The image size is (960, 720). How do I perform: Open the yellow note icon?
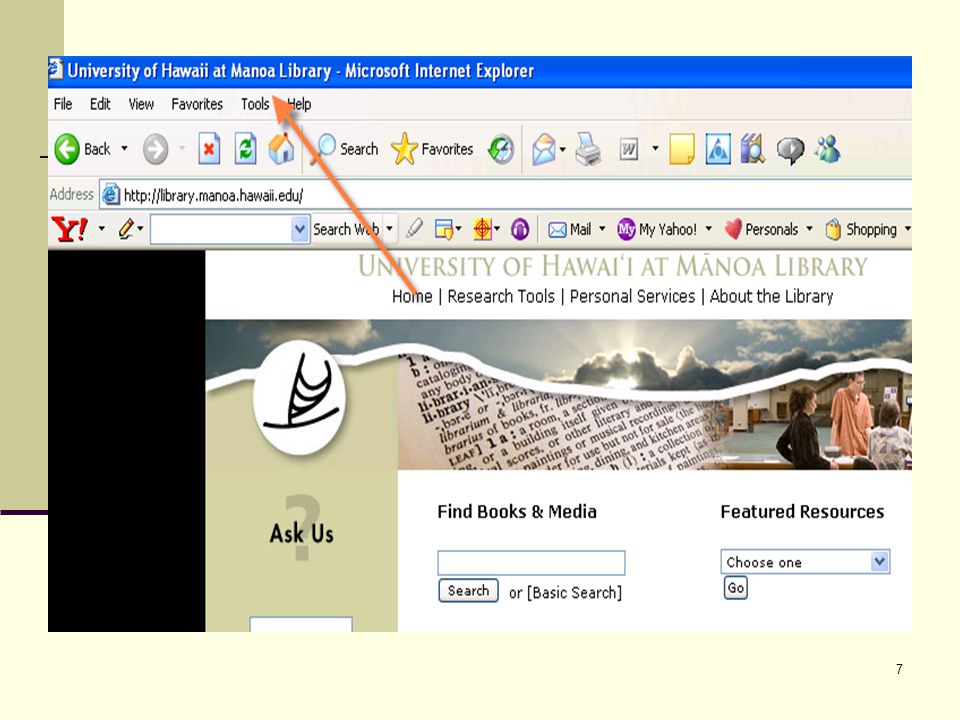[x=681, y=149]
